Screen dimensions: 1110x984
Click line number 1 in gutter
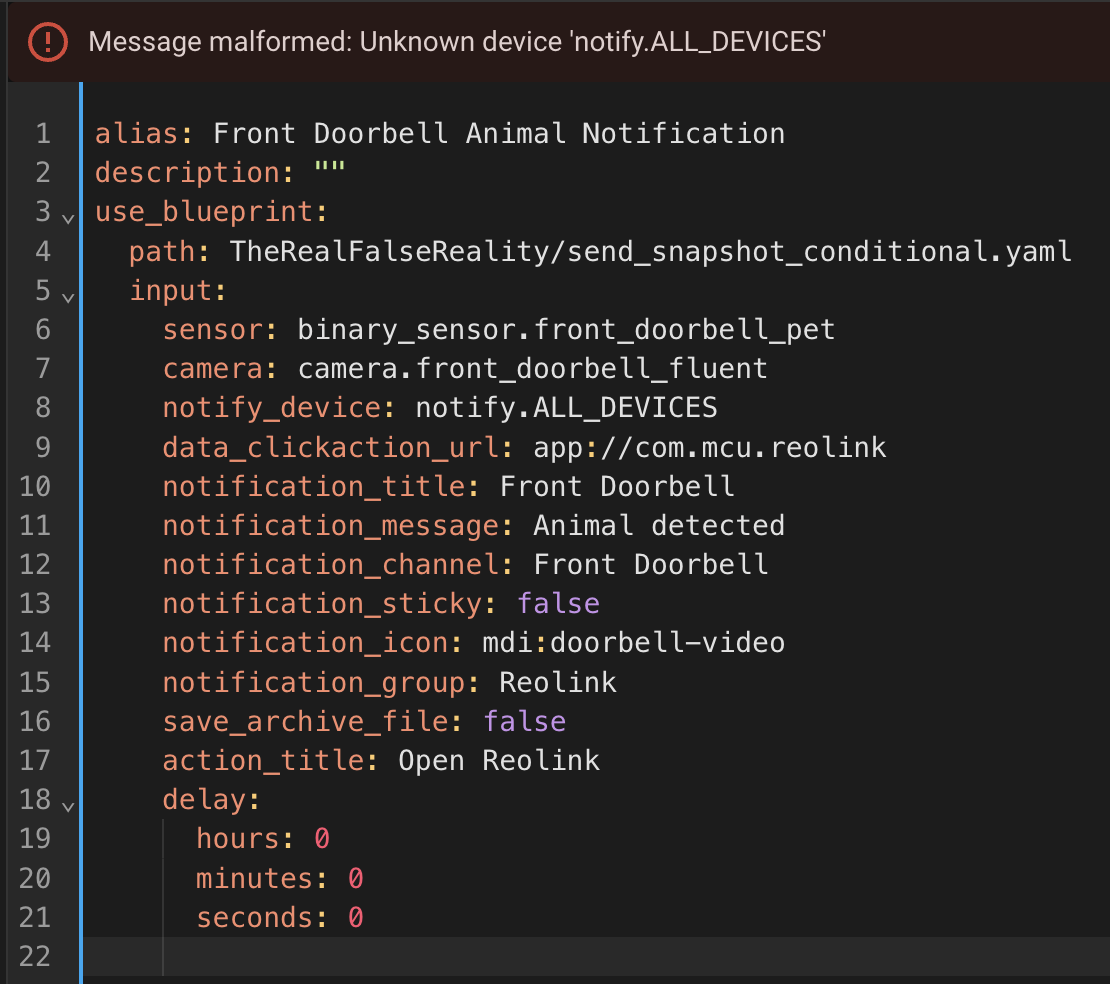(x=42, y=134)
